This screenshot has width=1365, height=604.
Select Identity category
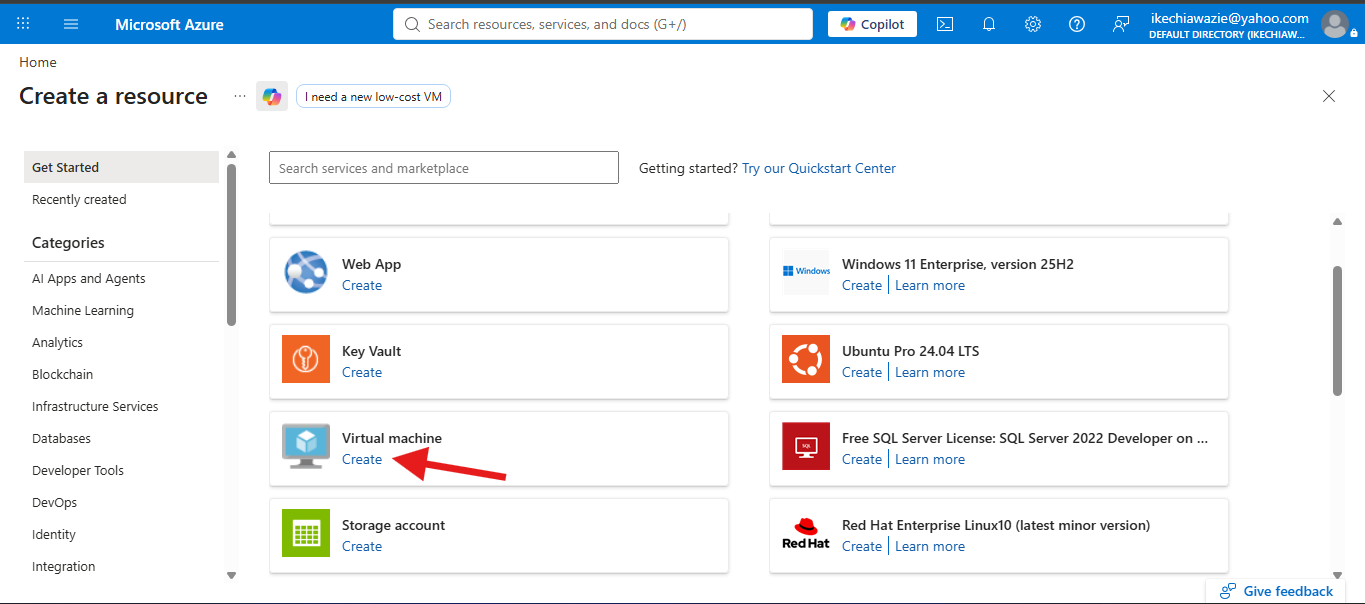54,535
